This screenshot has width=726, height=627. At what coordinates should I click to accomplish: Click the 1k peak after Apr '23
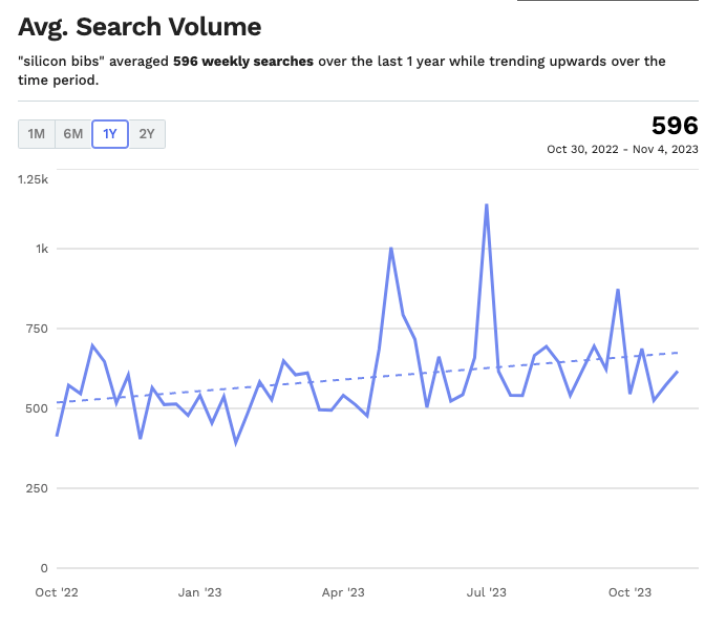[x=391, y=249]
